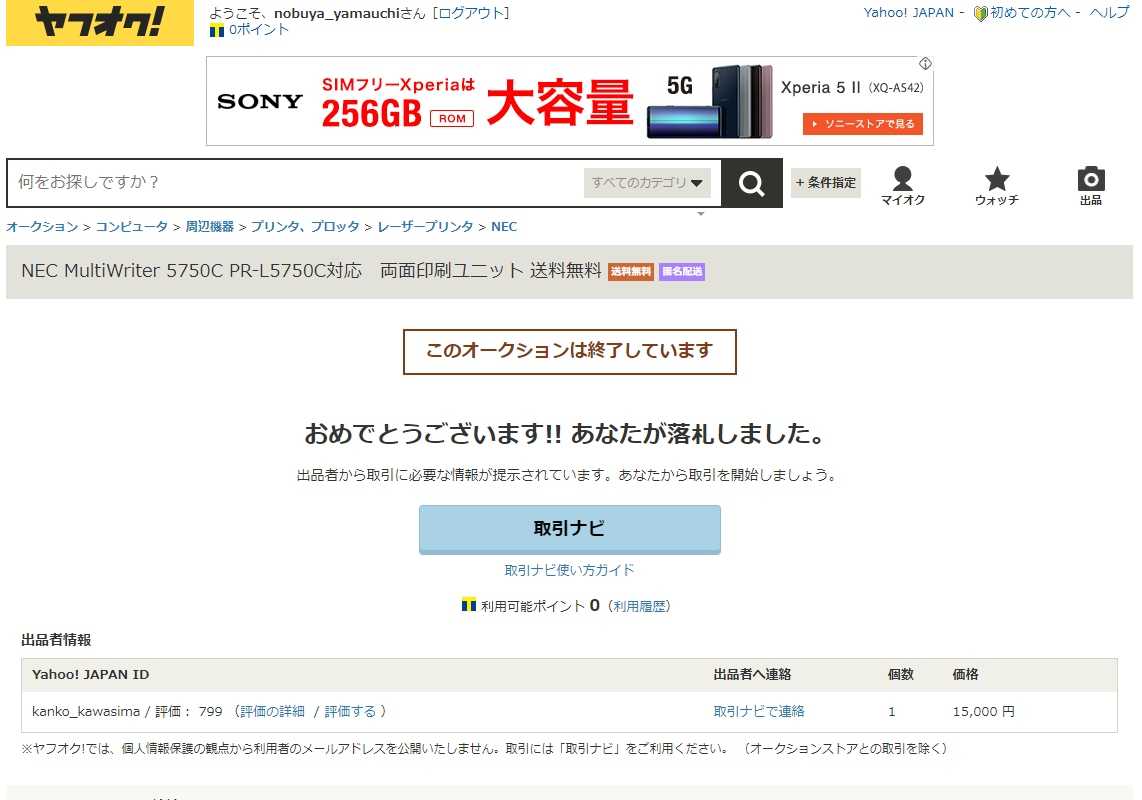Click the ログアウト link
Viewport: 1142px width, 800px height.
[x=471, y=13]
